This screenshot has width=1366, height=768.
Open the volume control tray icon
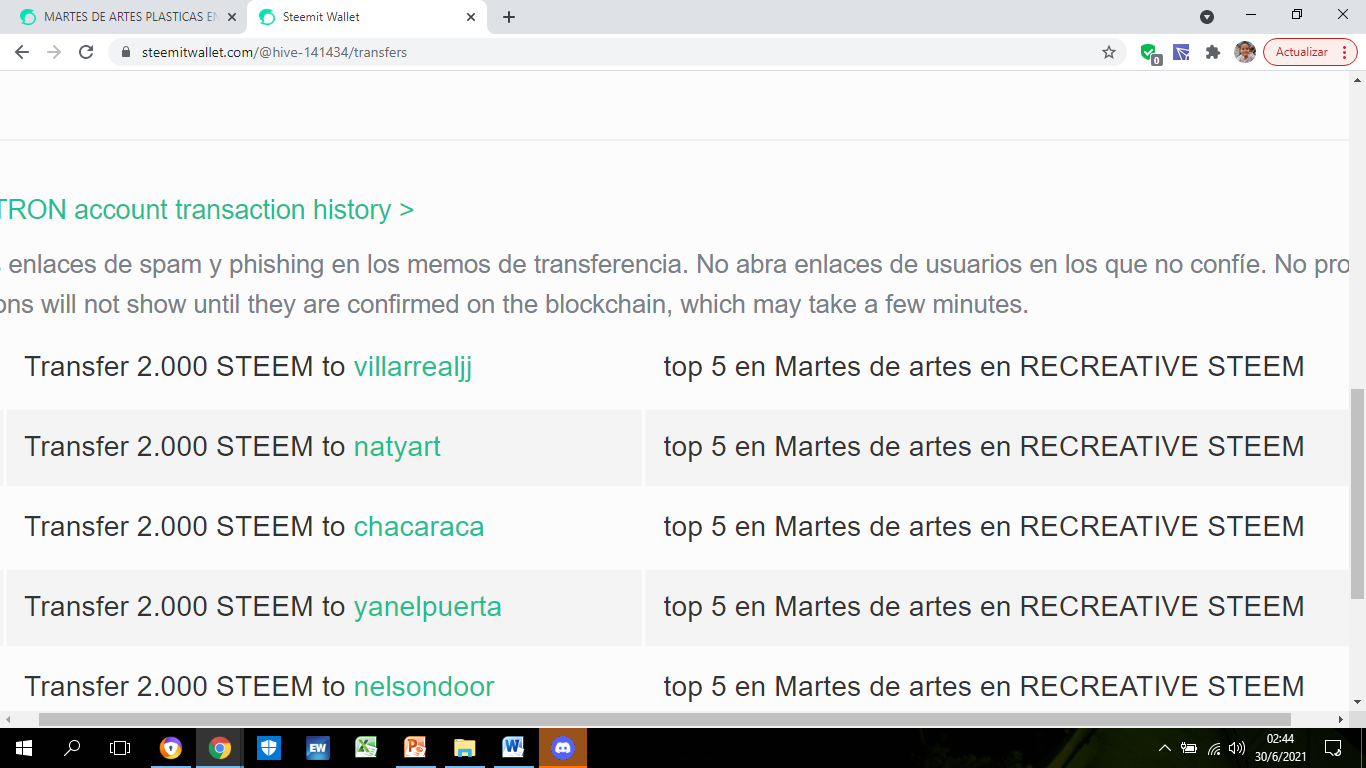[x=1238, y=748]
